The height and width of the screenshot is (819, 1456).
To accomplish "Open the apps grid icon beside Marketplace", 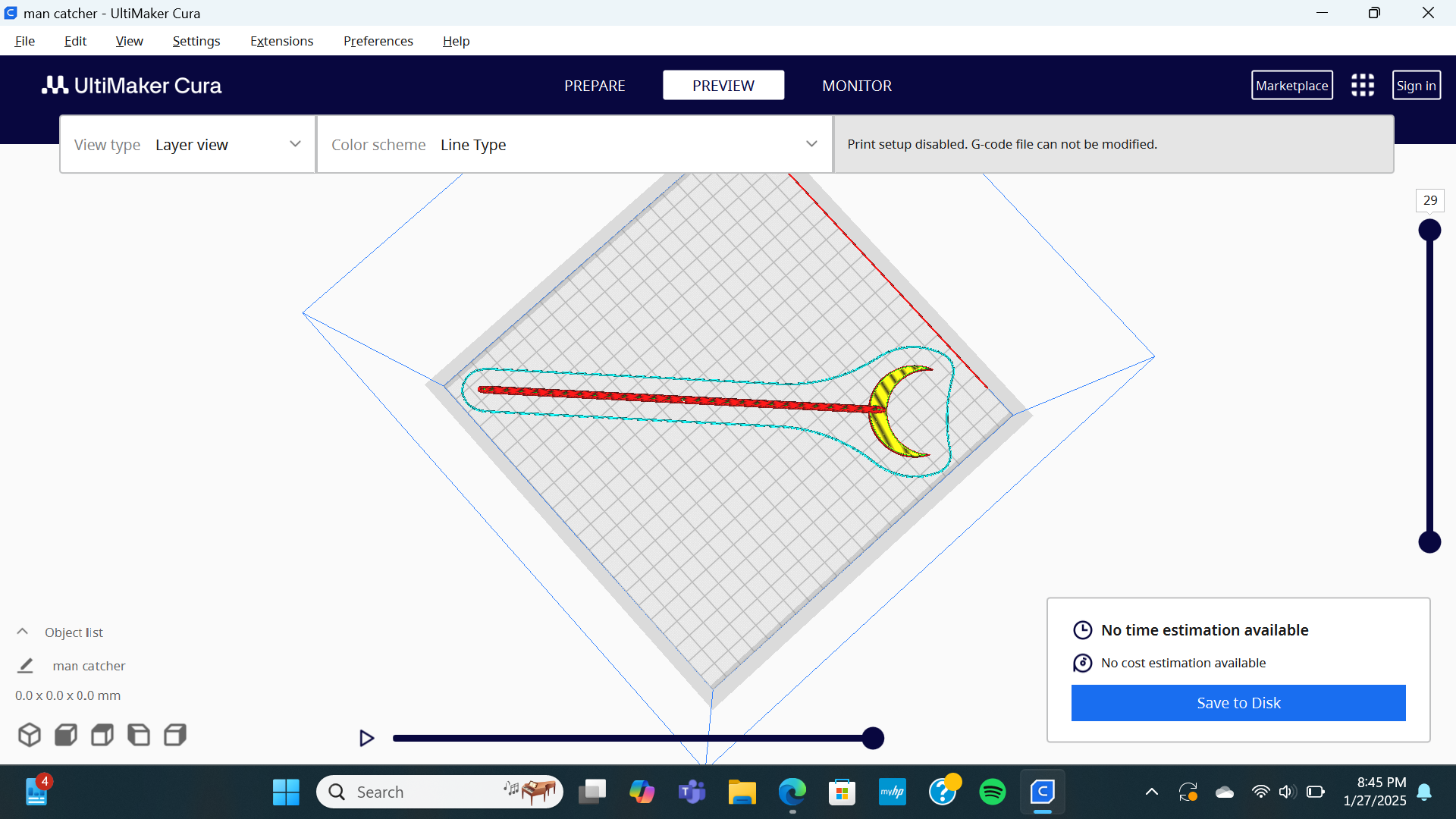I will pyautogui.click(x=1363, y=85).
